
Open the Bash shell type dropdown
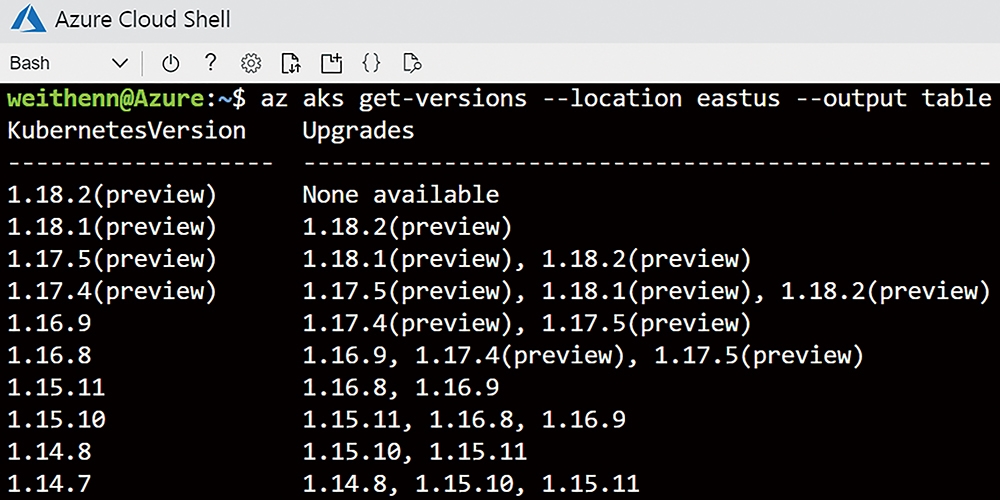point(68,63)
